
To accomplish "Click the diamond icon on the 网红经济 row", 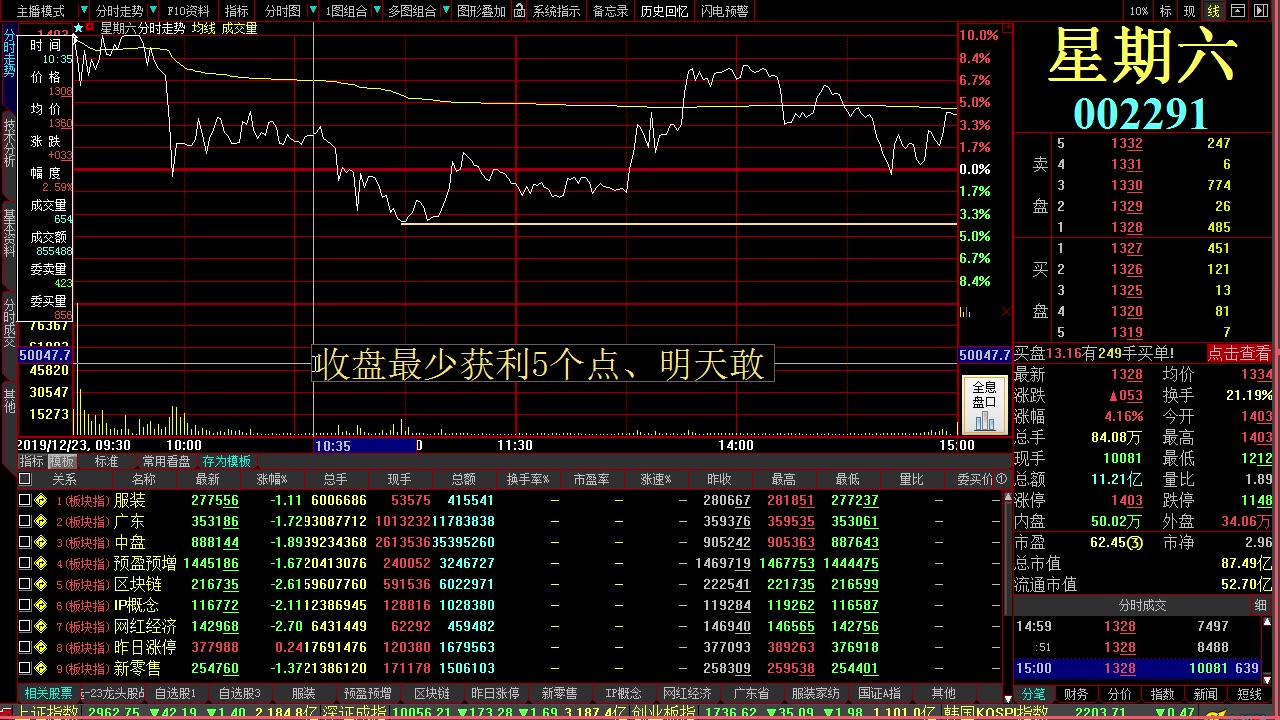I will (x=41, y=626).
